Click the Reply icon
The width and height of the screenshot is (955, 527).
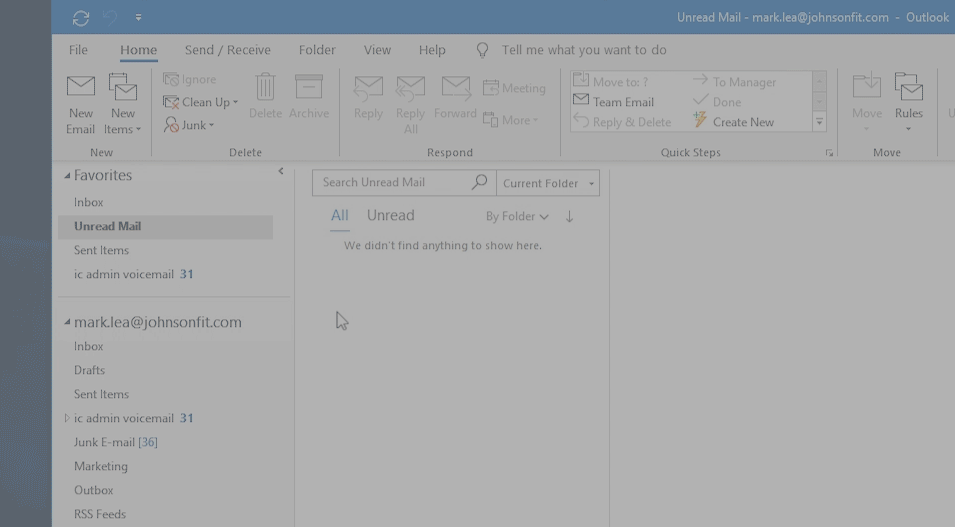368,88
